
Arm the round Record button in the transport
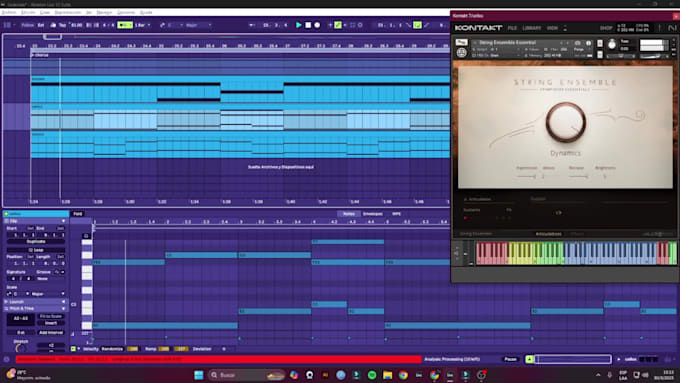tap(317, 25)
